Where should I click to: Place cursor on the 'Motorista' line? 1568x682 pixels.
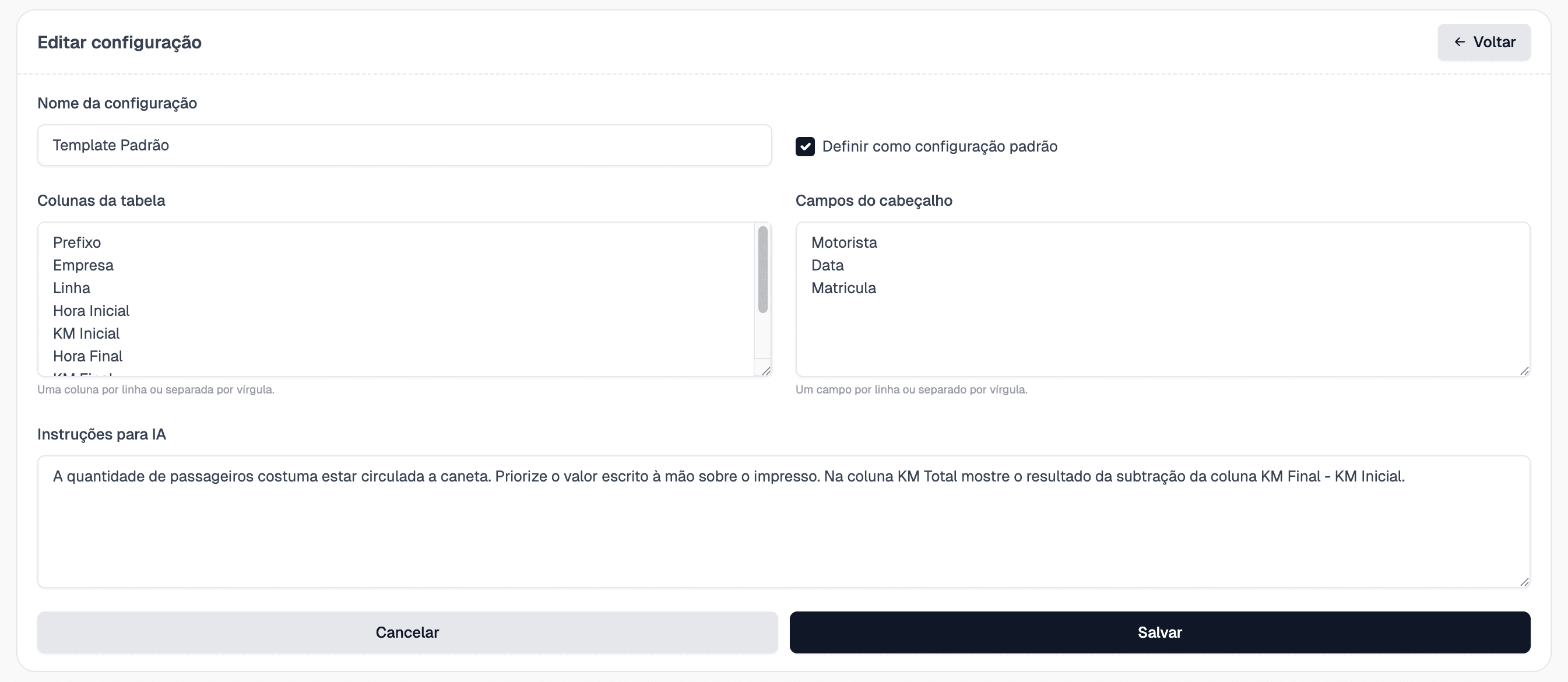(x=843, y=242)
